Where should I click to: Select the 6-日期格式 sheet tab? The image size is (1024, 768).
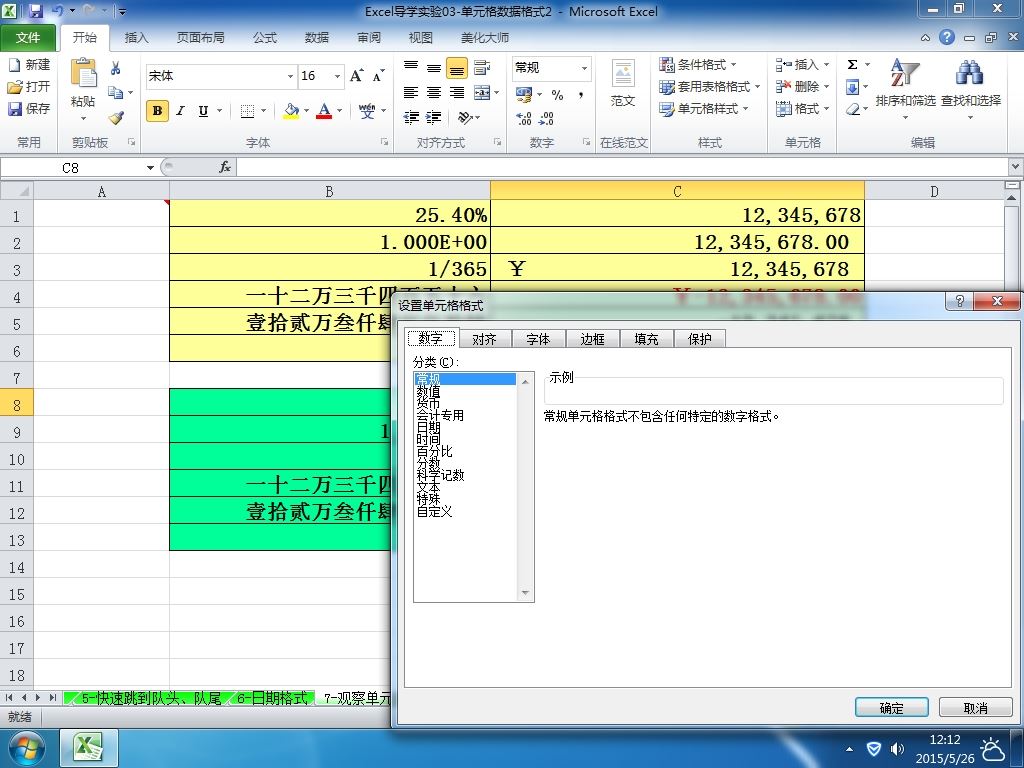click(271, 698)
